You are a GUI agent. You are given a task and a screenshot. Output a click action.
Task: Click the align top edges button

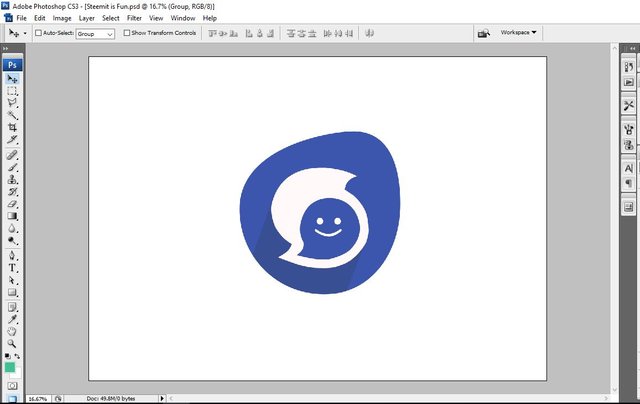click(x=212, y=33)
